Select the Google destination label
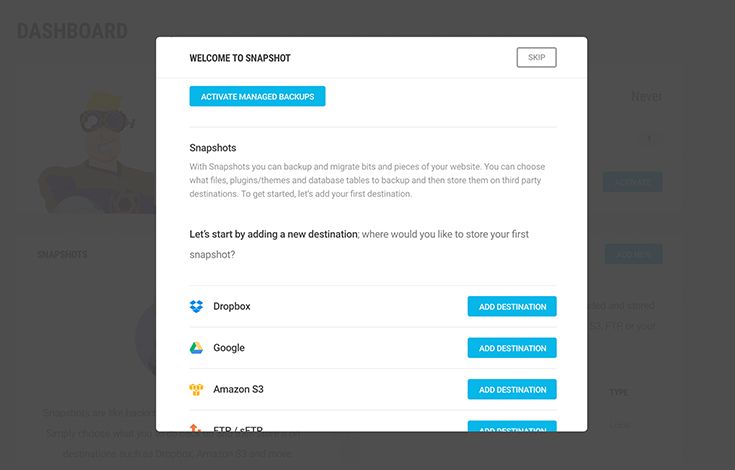The image size is (735, 470). (229, 348)
